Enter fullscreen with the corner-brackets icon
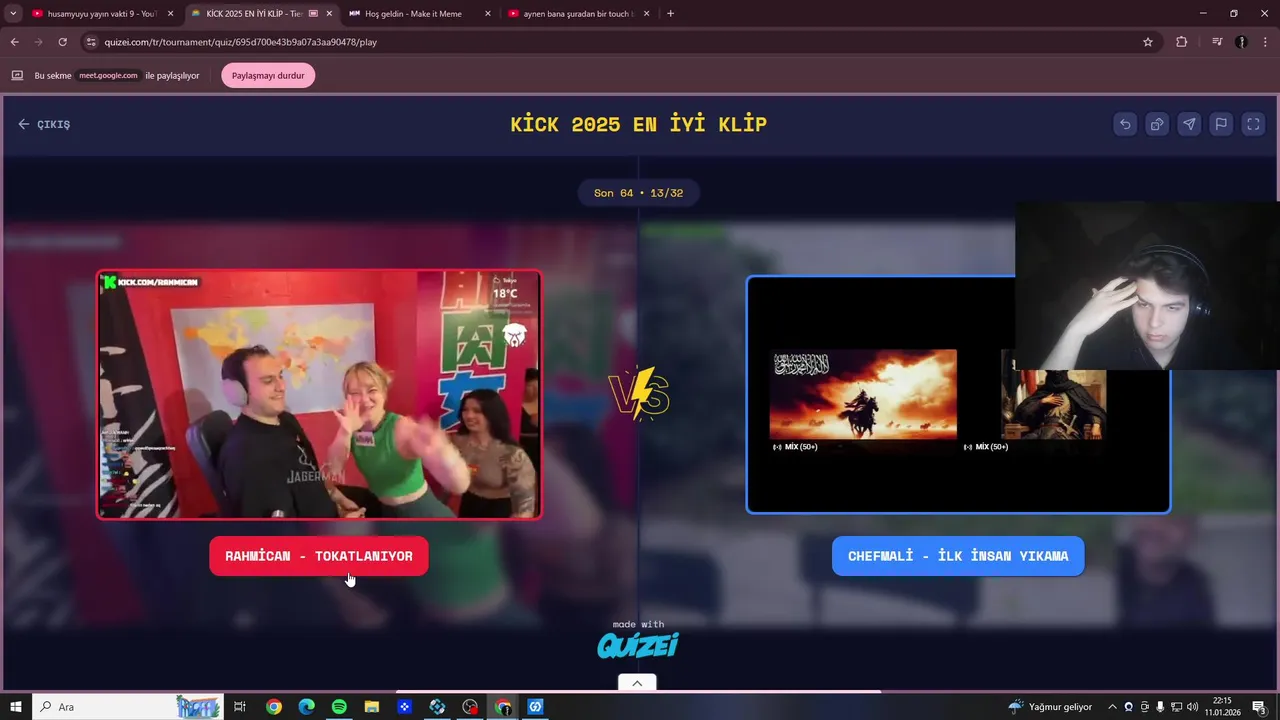Viewport: 1280px width, 720px height. pos(1253,124)
